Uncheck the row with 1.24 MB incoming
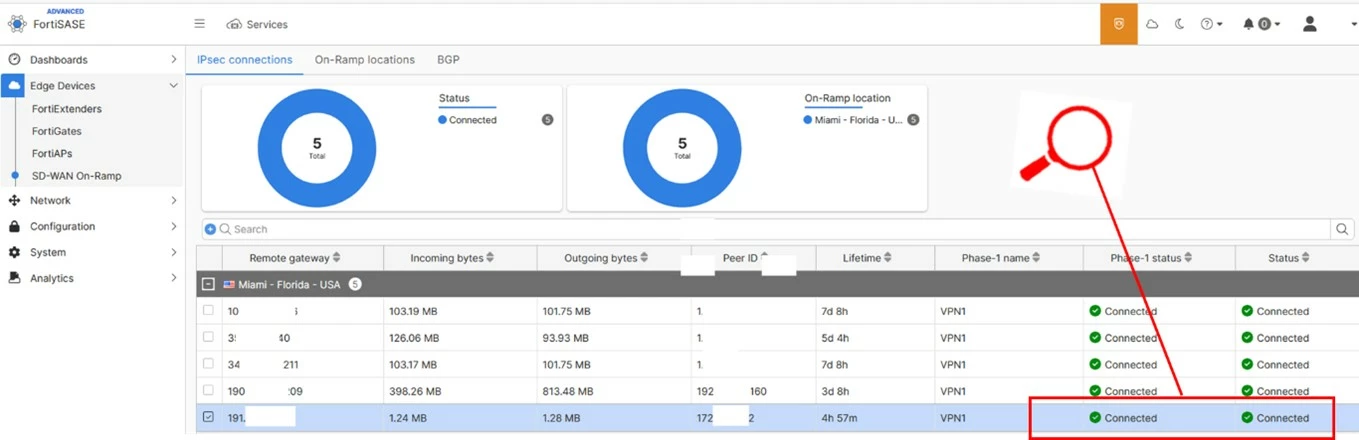1359x440 pixels. point(208,417)
